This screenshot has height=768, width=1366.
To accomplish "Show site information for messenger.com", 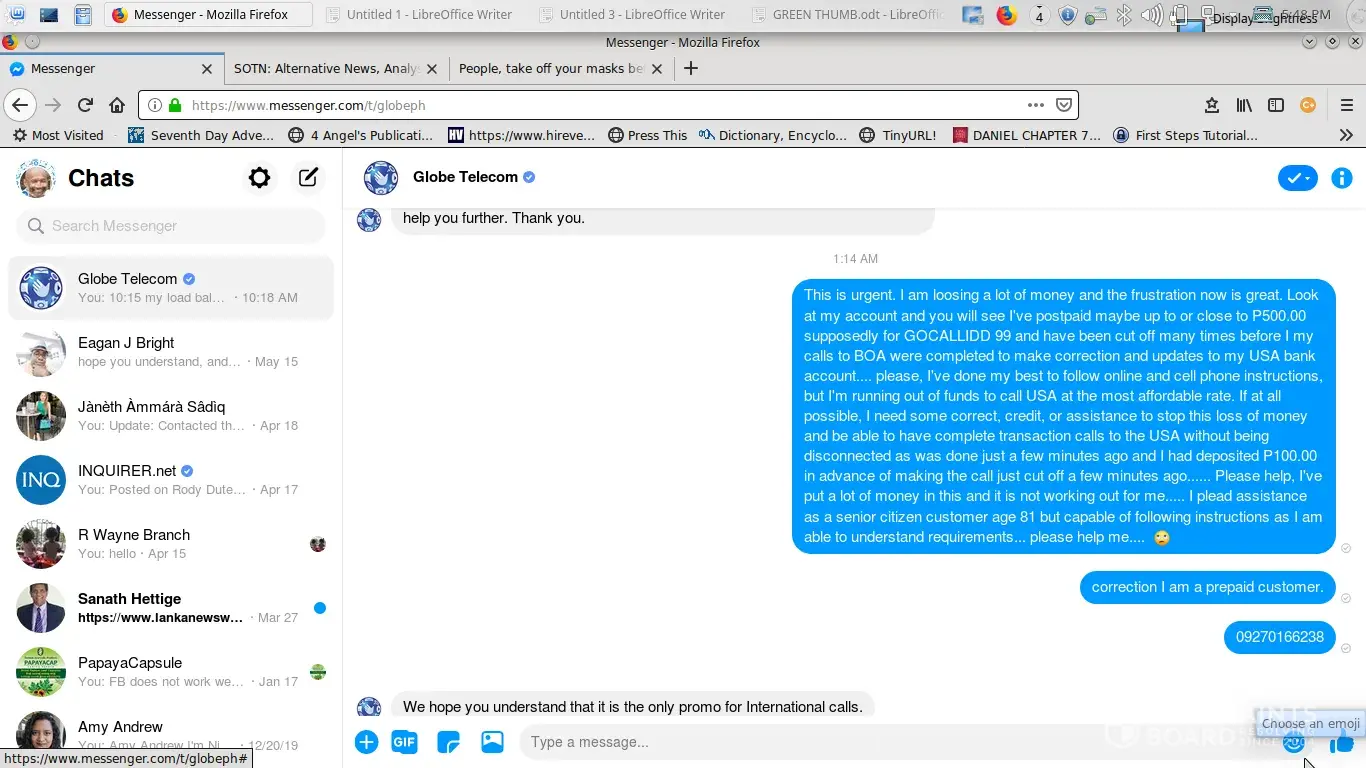I will click(x=155, y=105).
